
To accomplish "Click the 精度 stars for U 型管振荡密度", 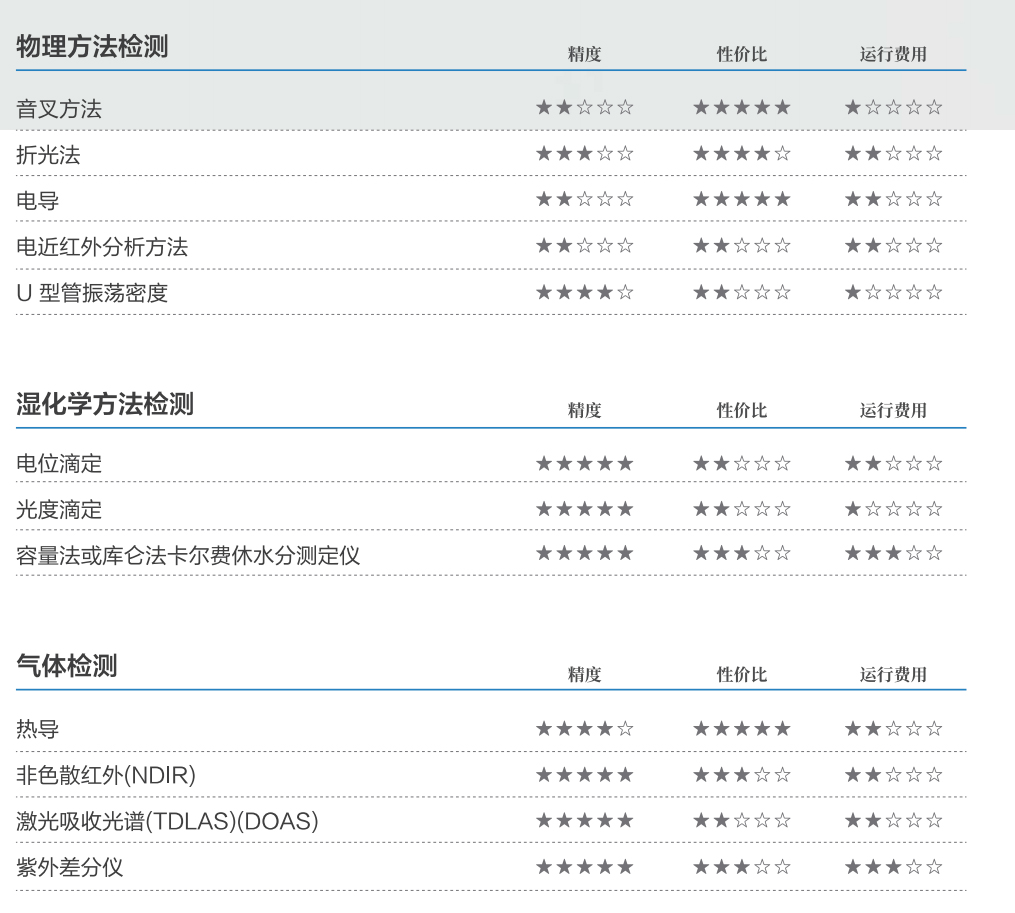I will click(x=584, y=293).
